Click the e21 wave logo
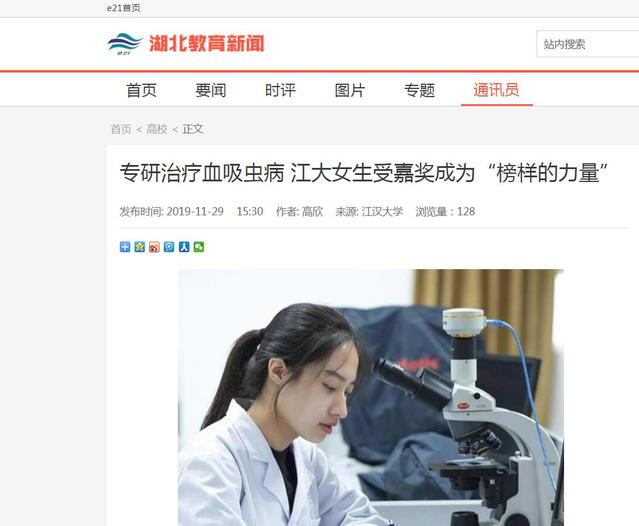Image resolution: width=639 pixels, height=526 pixels. pyautogui.click(x=125, y=44)
